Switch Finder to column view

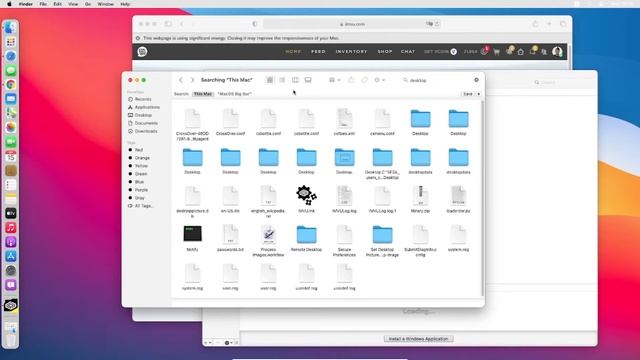(295, 80)
